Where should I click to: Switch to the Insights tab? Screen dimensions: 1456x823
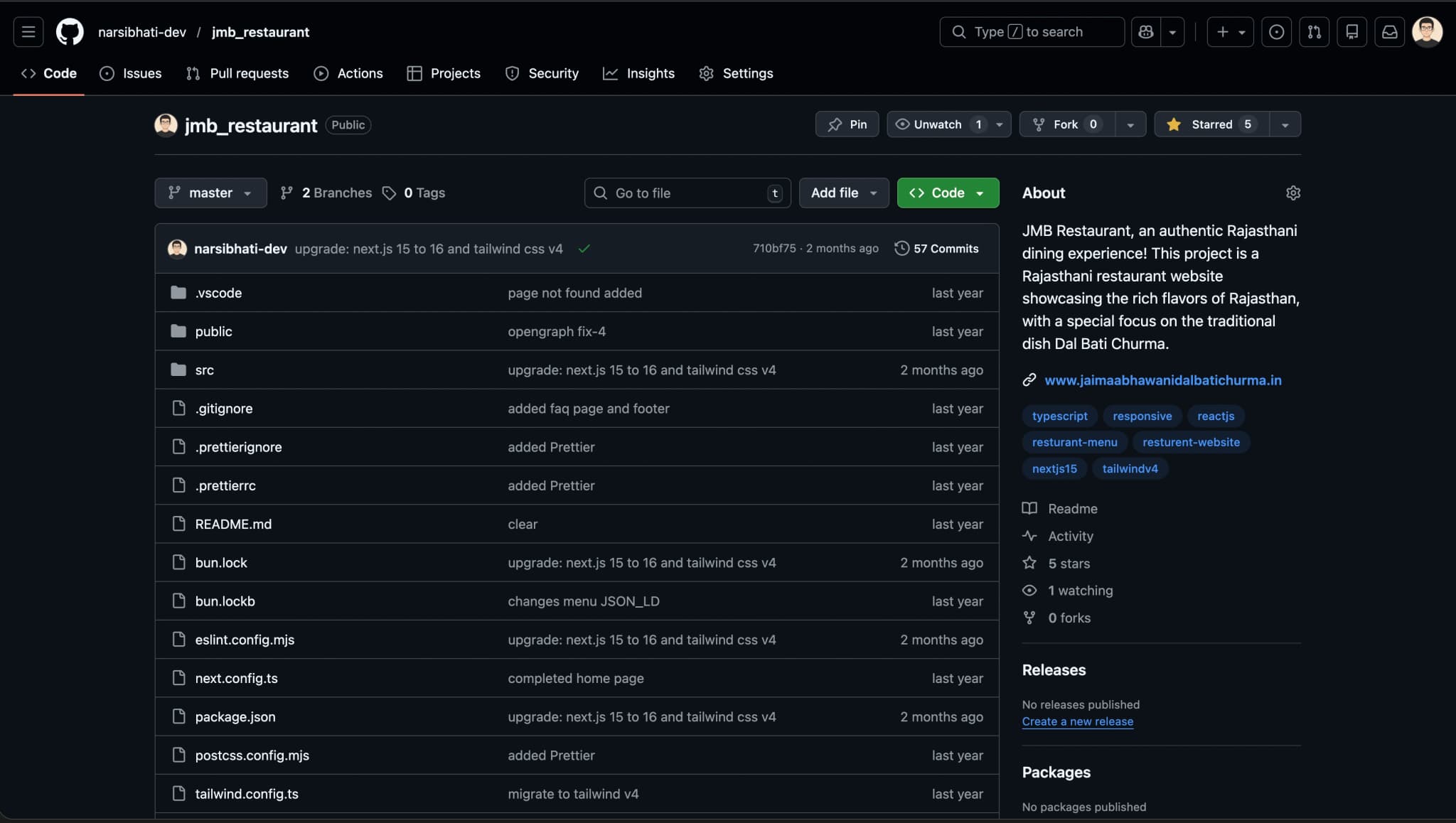click(x=638, y=73)
